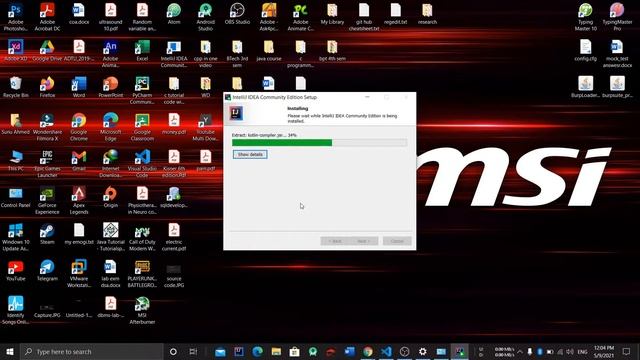Open the Windows Start menu
This screenshot has height=360, width=640.
(x=10, y=351)
